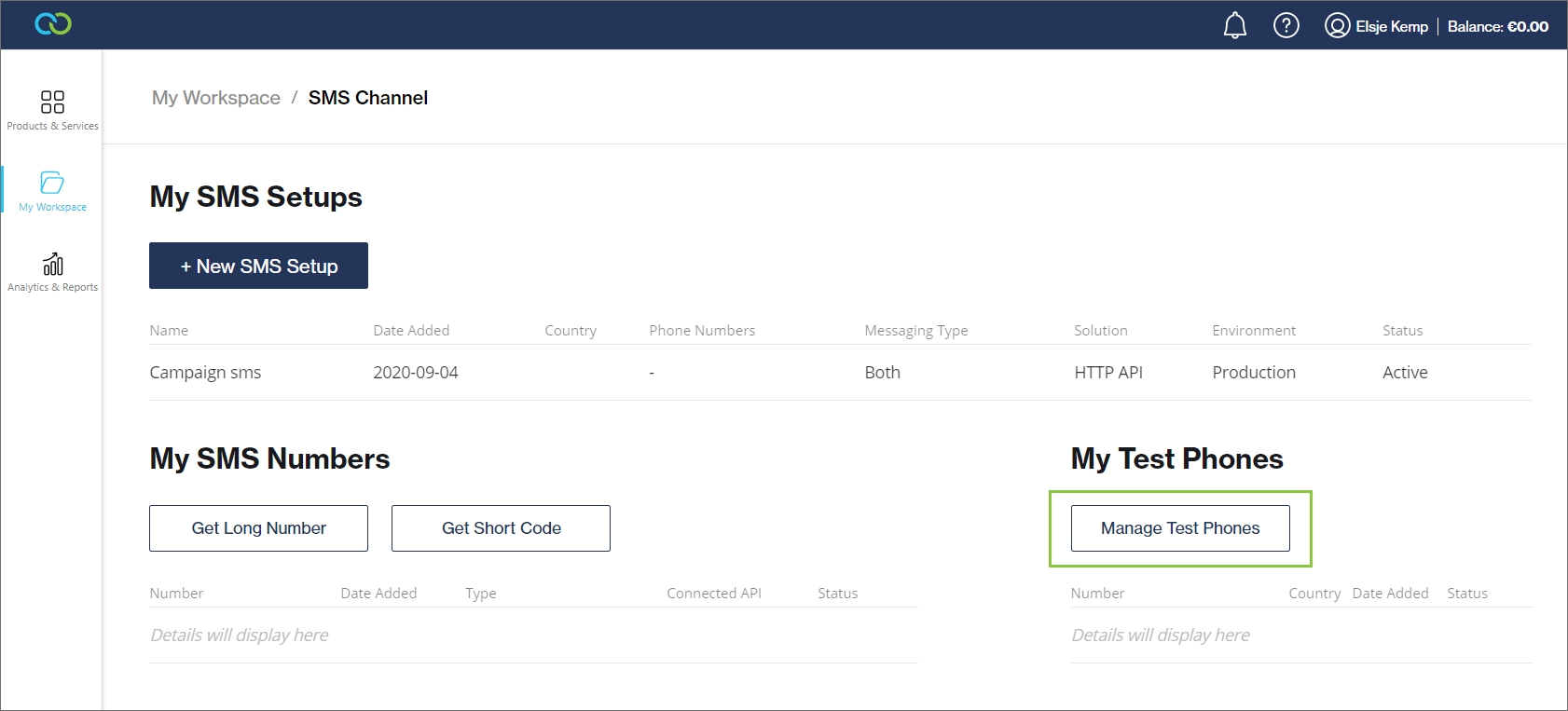Open Analytics & Reports chart icon

point(52,264)
